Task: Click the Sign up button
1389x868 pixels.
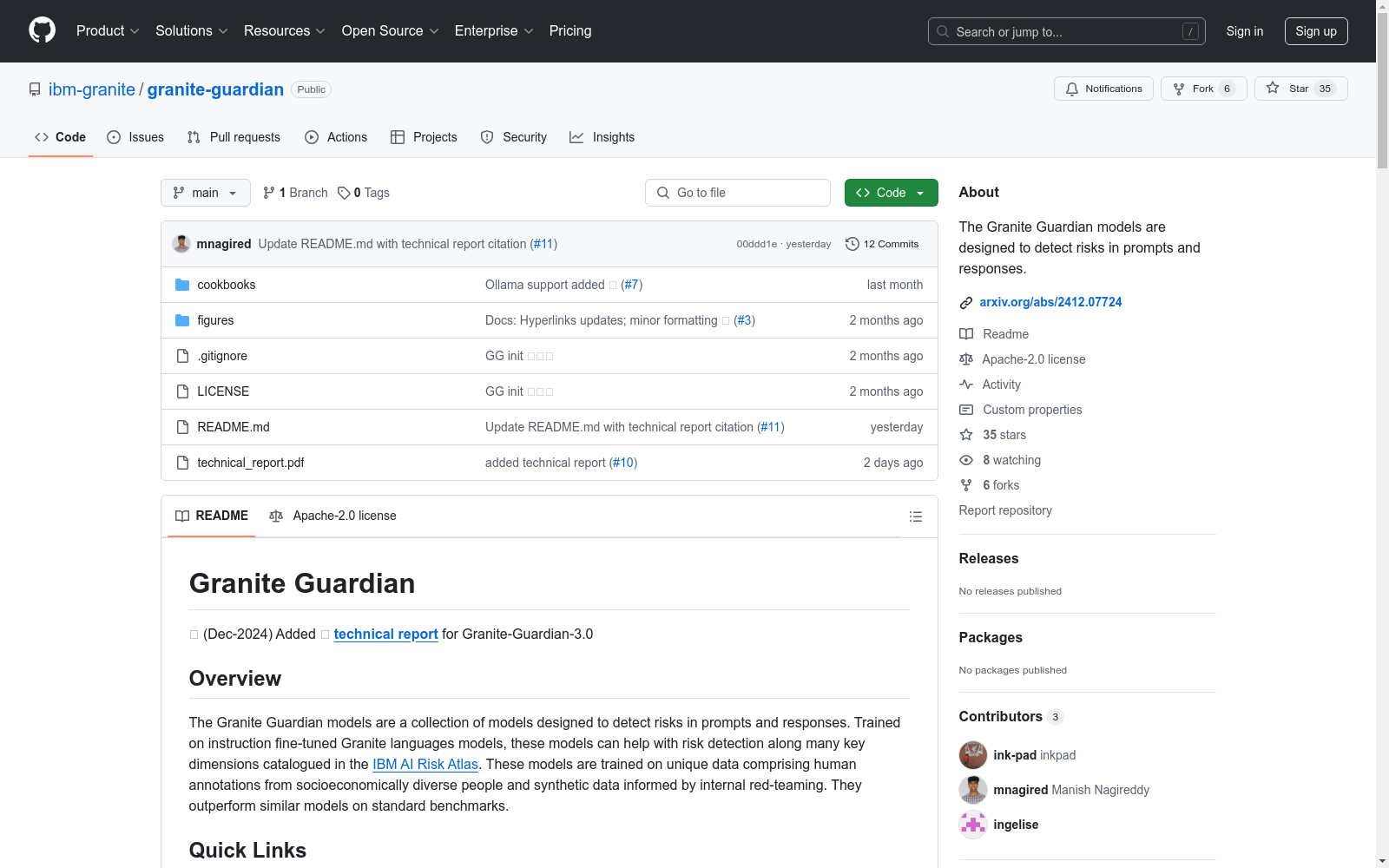Action: point(1316,31)
